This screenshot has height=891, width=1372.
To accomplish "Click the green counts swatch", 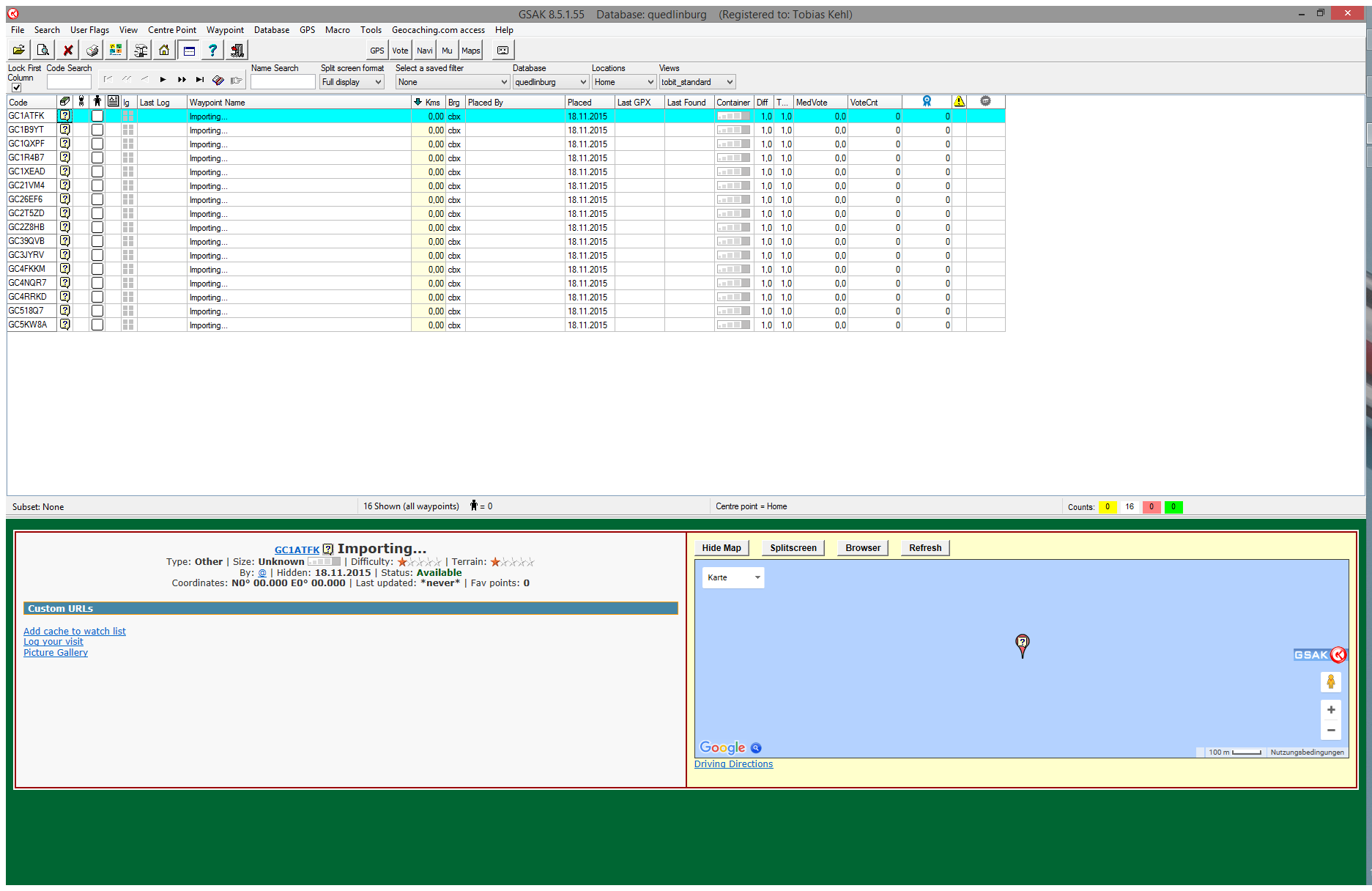I will 1173,506.
